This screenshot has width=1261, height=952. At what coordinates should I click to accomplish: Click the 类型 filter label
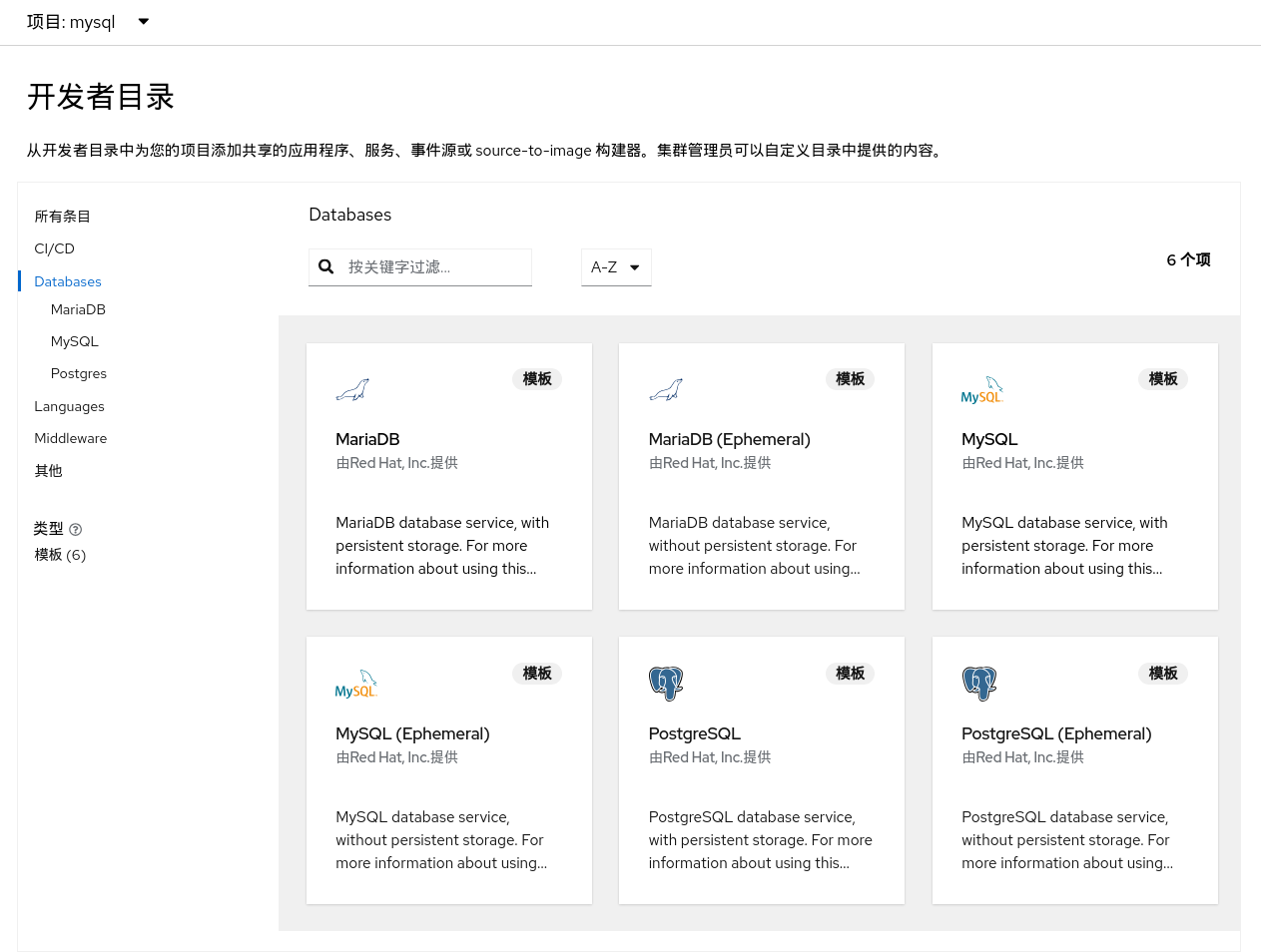pos(48,529)
